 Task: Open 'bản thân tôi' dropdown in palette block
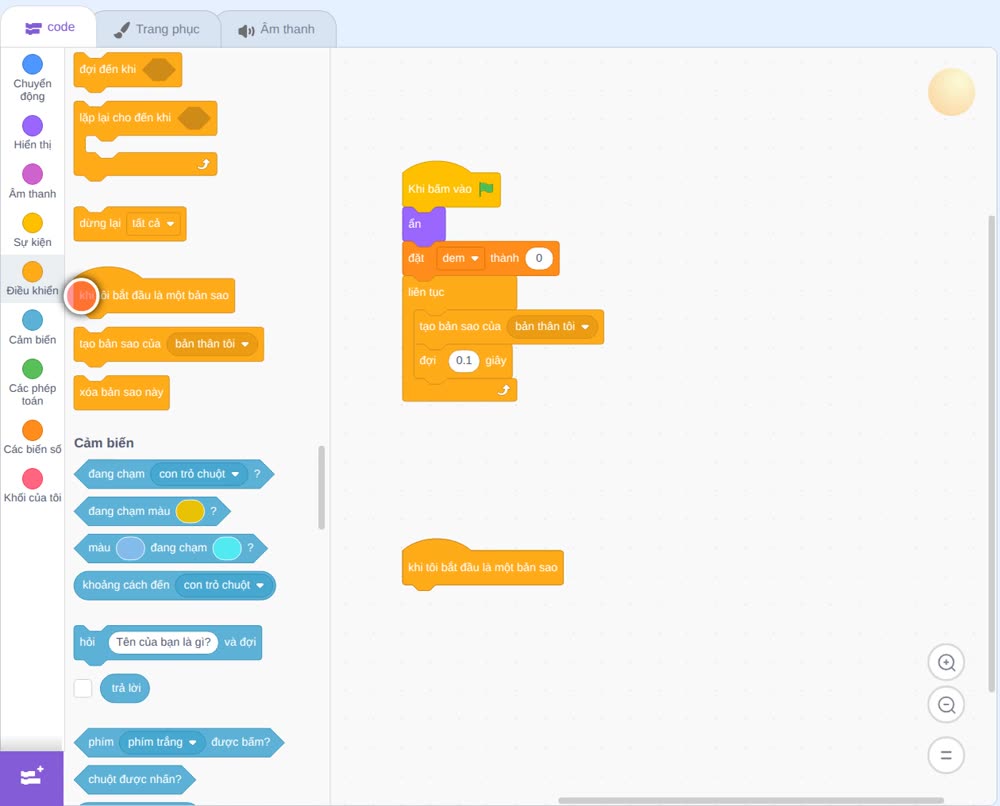tap(212, 344)
